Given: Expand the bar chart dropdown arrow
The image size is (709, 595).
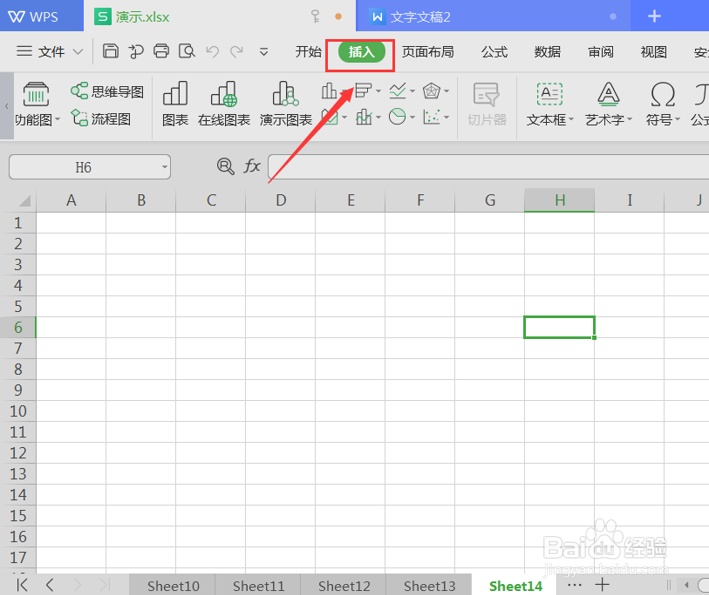Looking at the screenshot, I should coord(378,91).
